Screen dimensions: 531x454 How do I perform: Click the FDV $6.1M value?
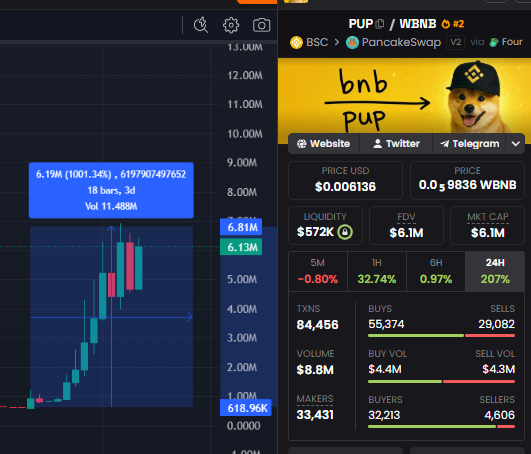click(406, 233)
